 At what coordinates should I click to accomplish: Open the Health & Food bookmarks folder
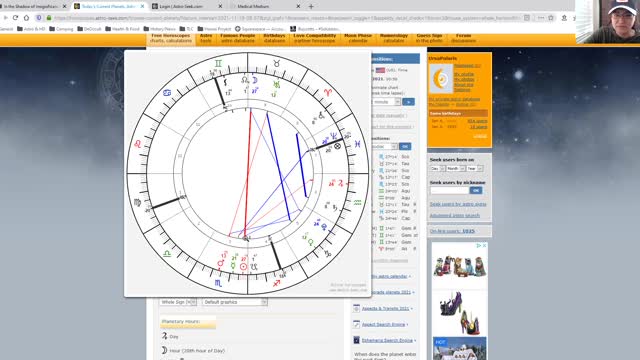point(122,29)
